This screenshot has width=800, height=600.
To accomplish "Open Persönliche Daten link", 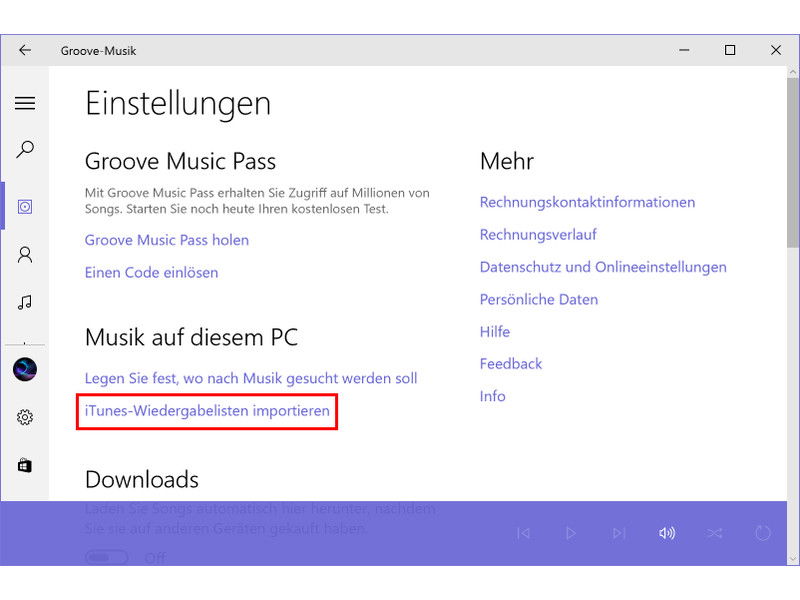I will click(x=539, y=299).
